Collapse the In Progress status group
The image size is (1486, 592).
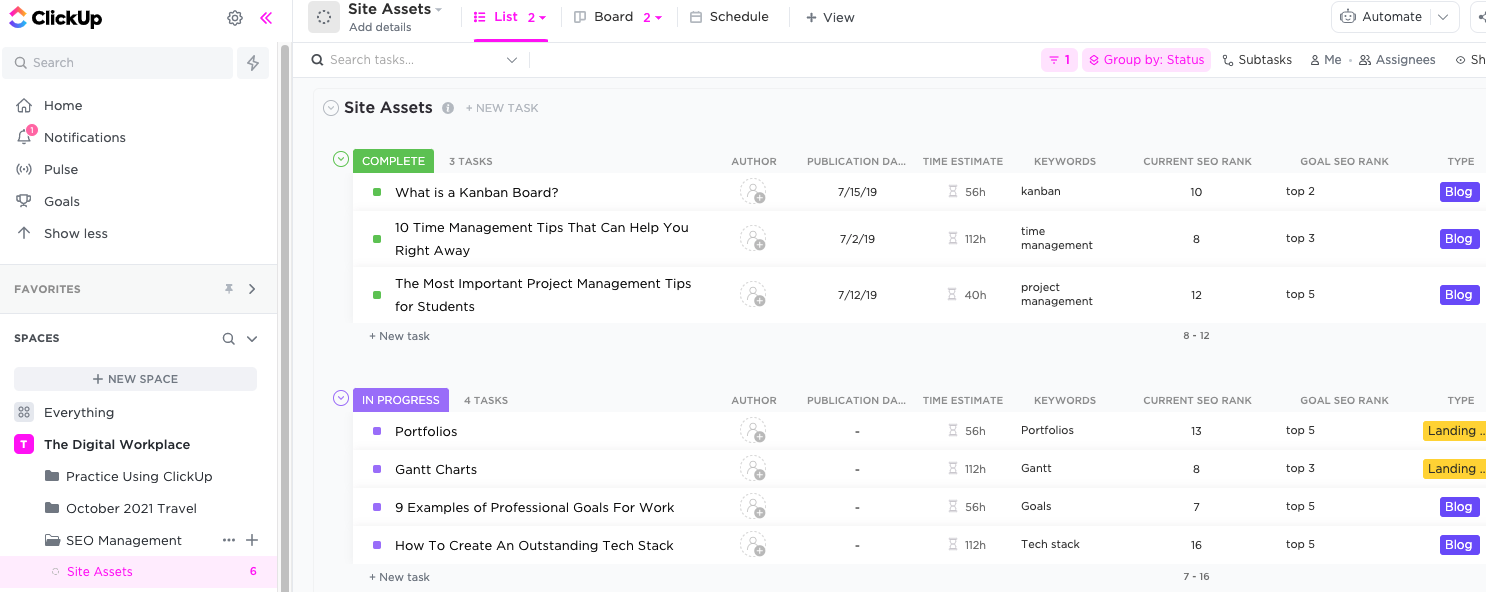click(341, 398)
